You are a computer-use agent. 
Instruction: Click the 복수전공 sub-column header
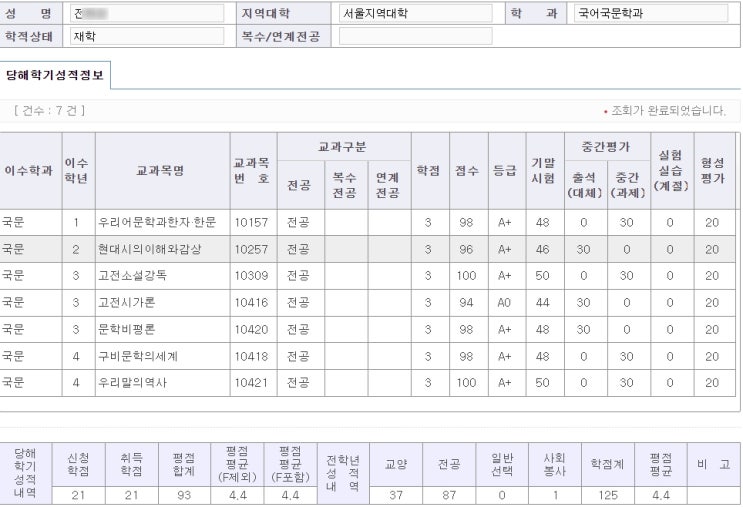click(346, 185)
